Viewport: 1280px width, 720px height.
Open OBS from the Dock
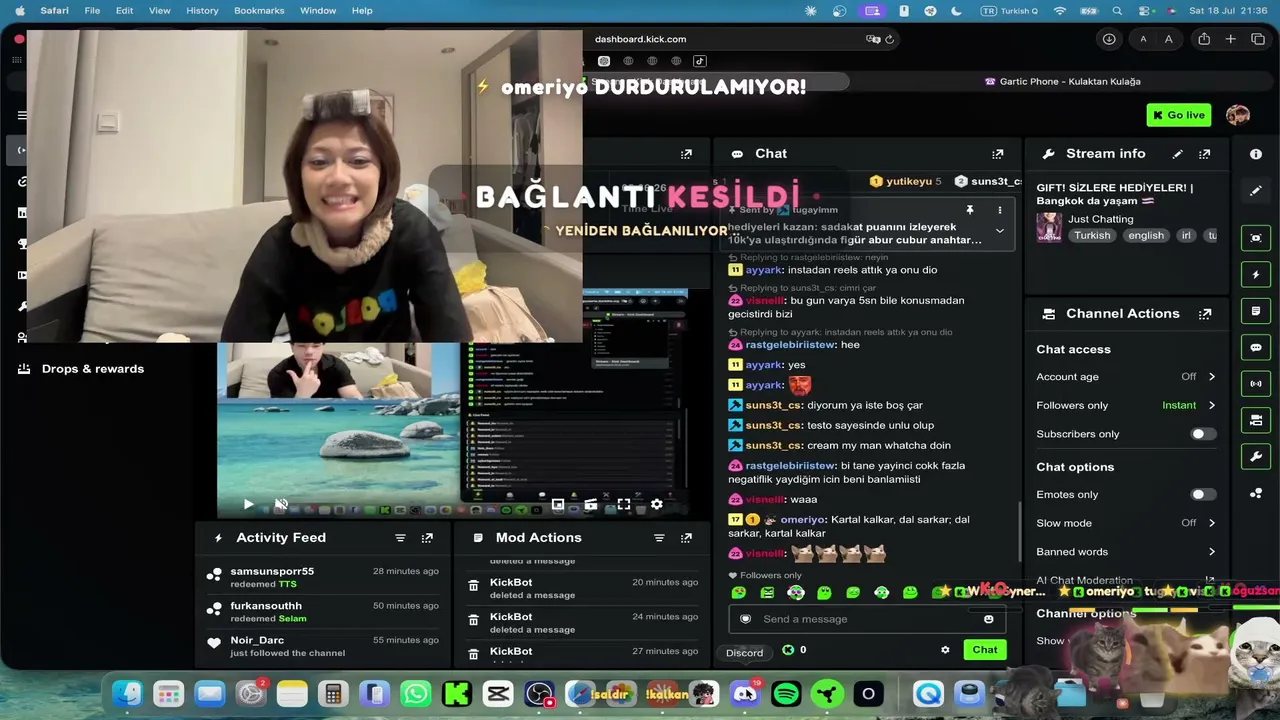pos(539,693)
